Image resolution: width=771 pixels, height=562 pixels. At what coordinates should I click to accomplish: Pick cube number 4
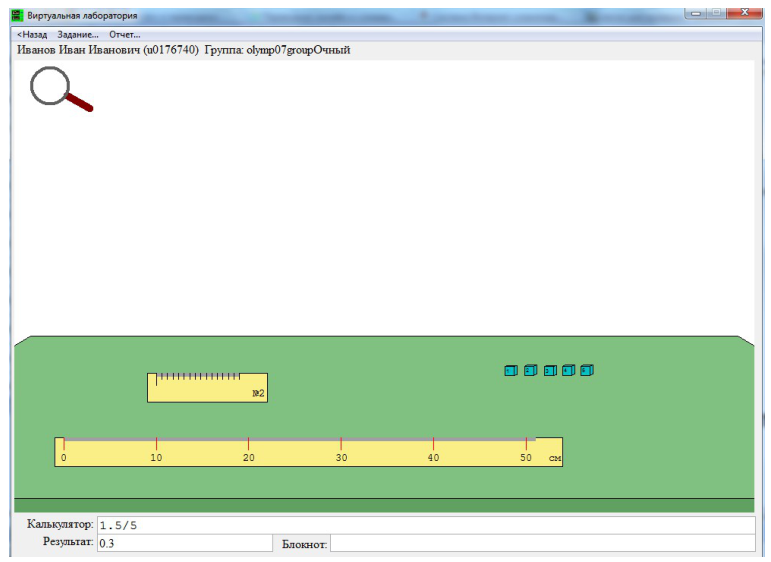pyautogui.click(x=568, y=370)
